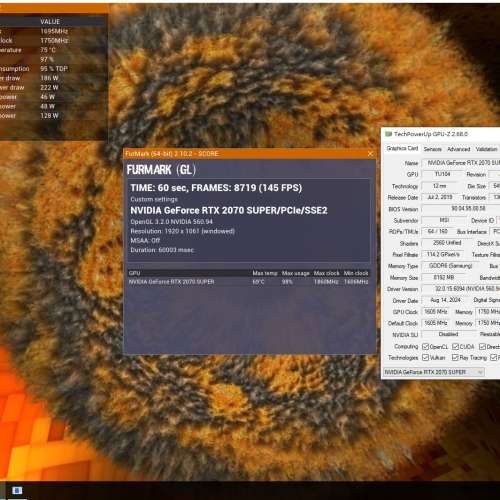Click the NVIDIA SLI Disabled field

pos(448,334)
